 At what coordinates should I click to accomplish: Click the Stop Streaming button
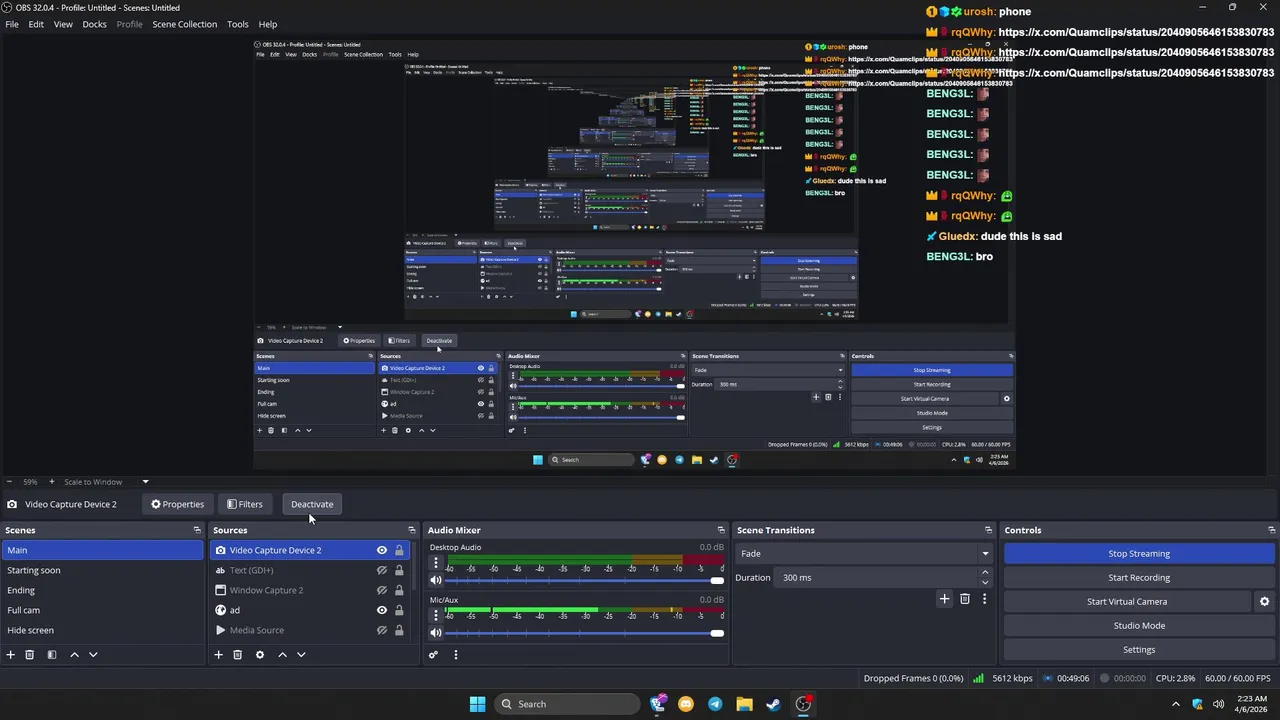[1139, 554]
